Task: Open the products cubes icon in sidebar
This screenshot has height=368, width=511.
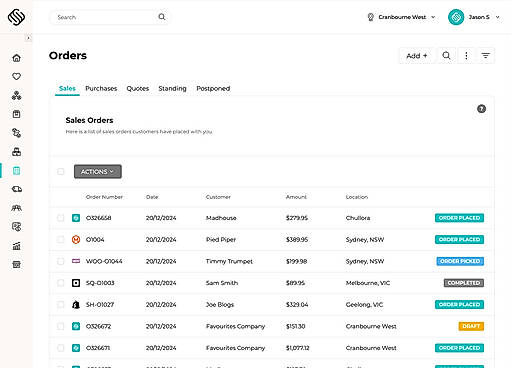Action: (16, 96)
